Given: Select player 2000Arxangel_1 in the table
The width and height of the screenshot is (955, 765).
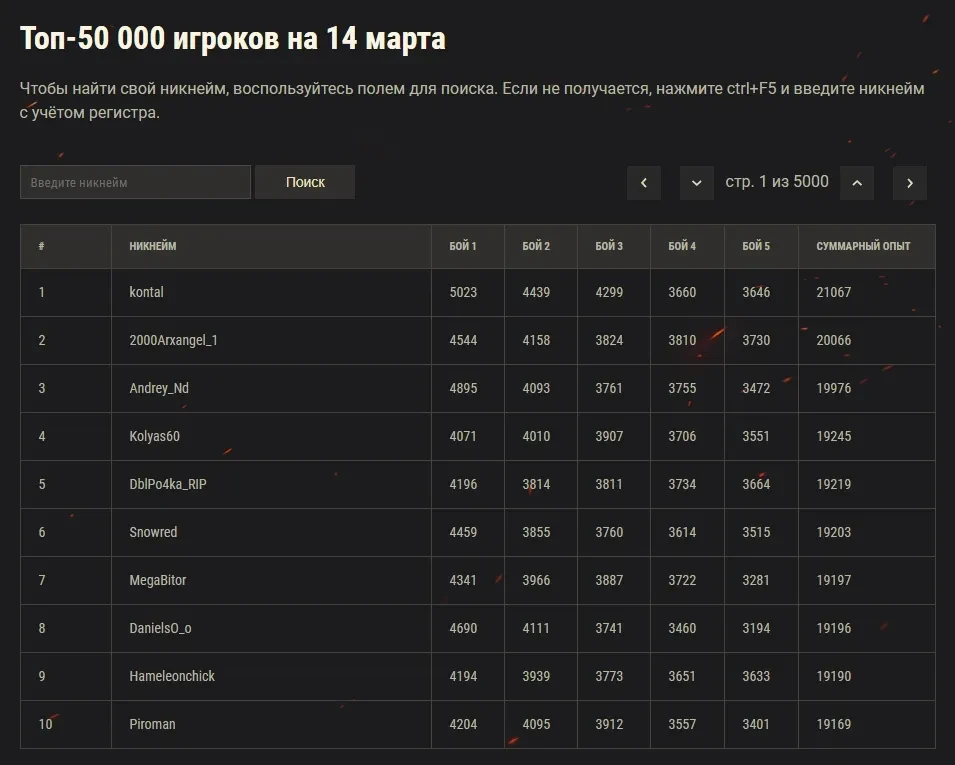Looking at the screenshot, I should tap(173, 340).
